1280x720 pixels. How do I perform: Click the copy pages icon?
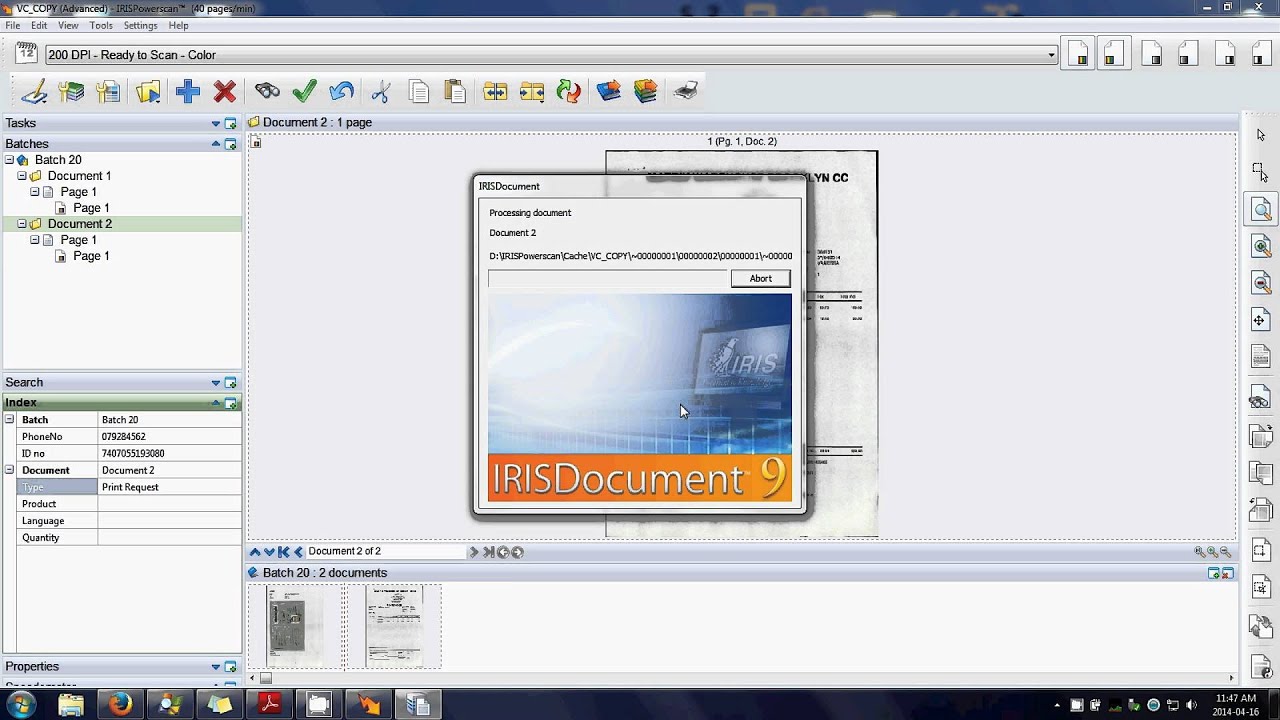[x=418, y=92]
